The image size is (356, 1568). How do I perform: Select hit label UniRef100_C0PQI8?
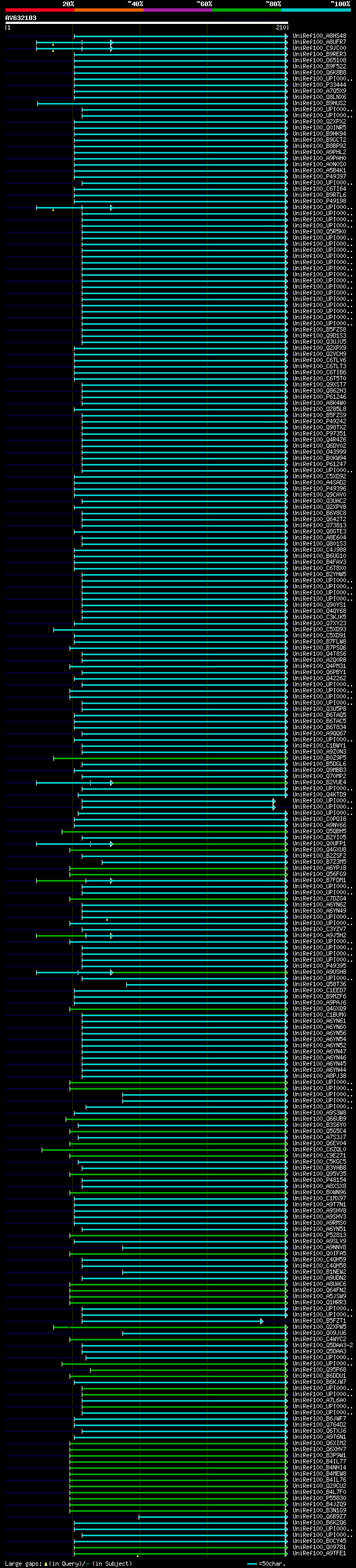(319, 819)
